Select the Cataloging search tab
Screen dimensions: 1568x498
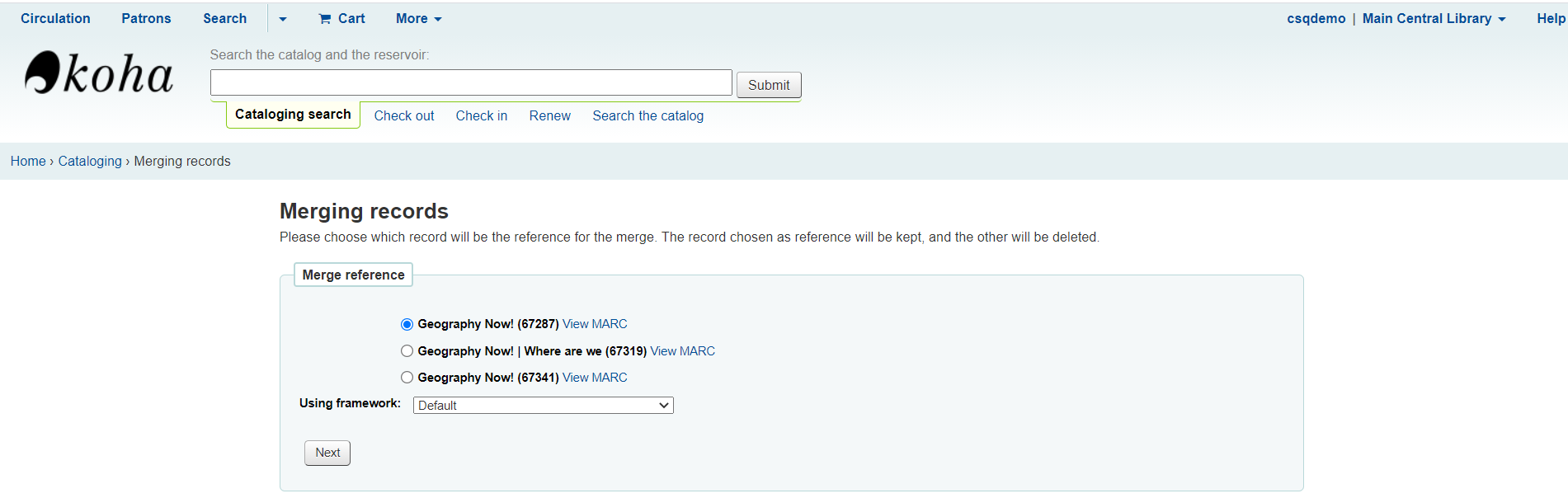tap(293, 114)
